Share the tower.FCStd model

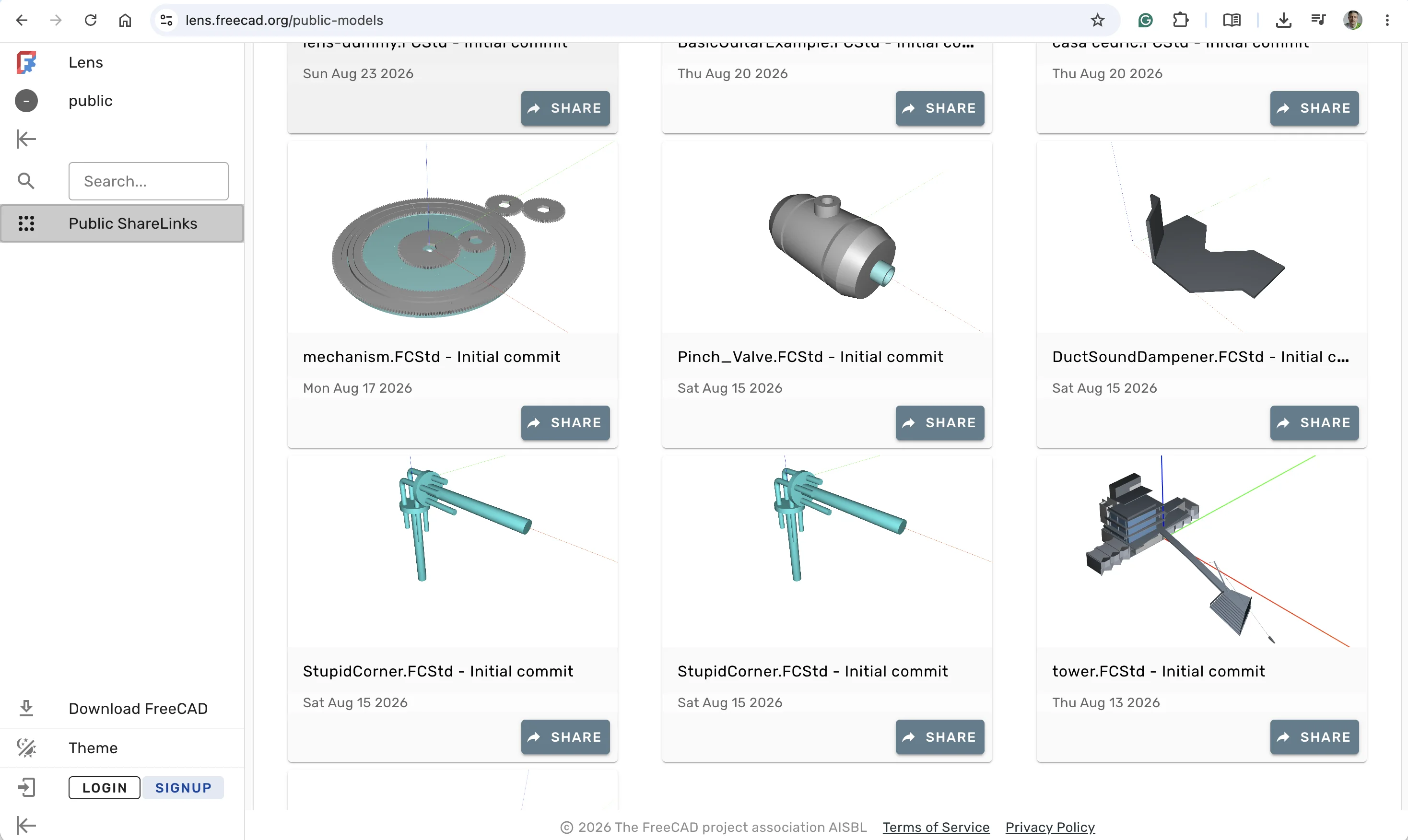point(1314,737)
